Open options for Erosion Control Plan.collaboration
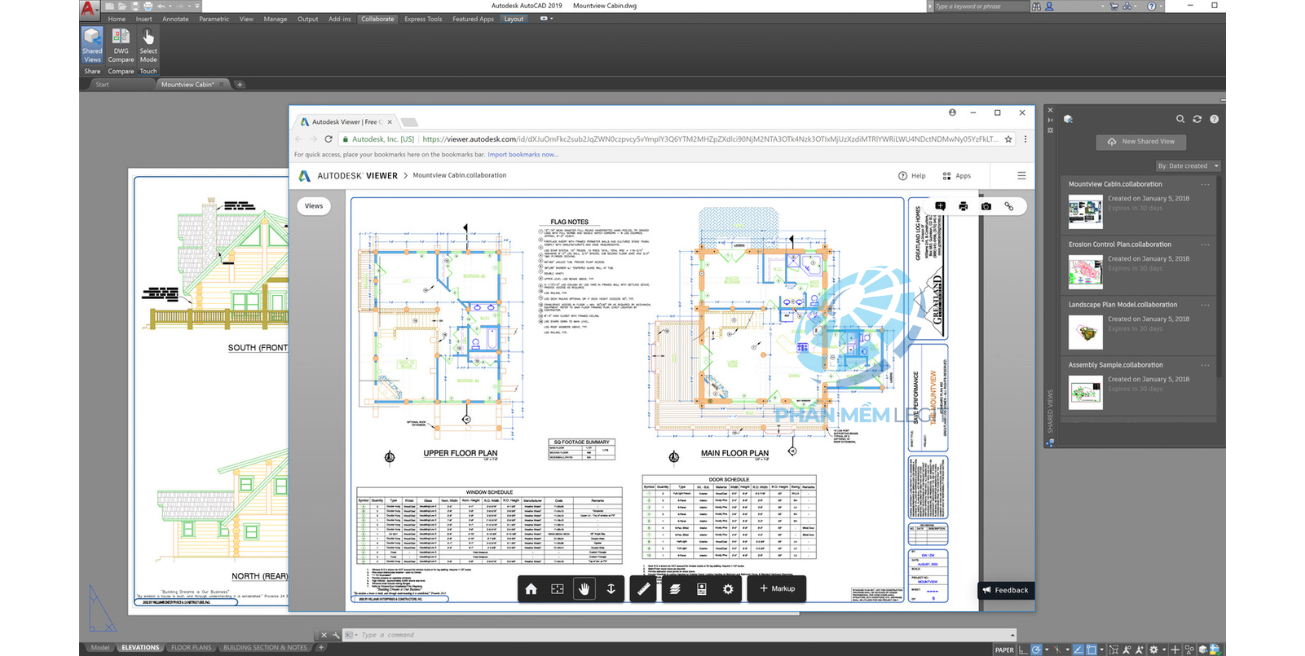Viewport: 1305px width, 656px height. [1206, 244]
